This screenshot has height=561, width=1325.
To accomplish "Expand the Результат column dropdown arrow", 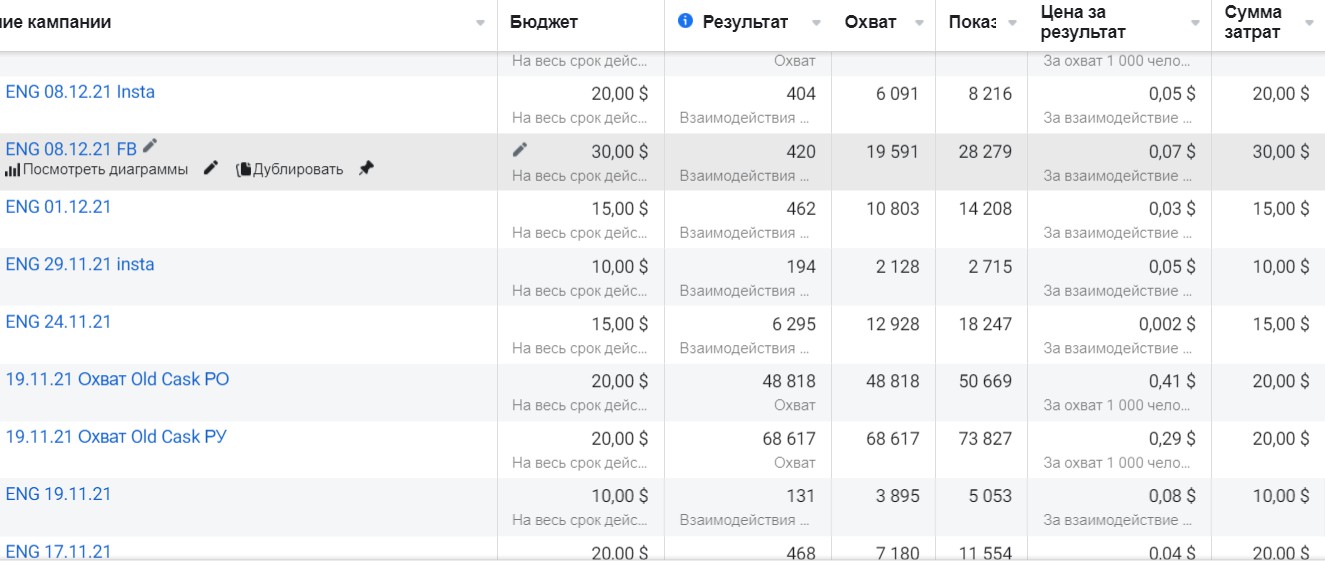I will click(x=817, y=23).
